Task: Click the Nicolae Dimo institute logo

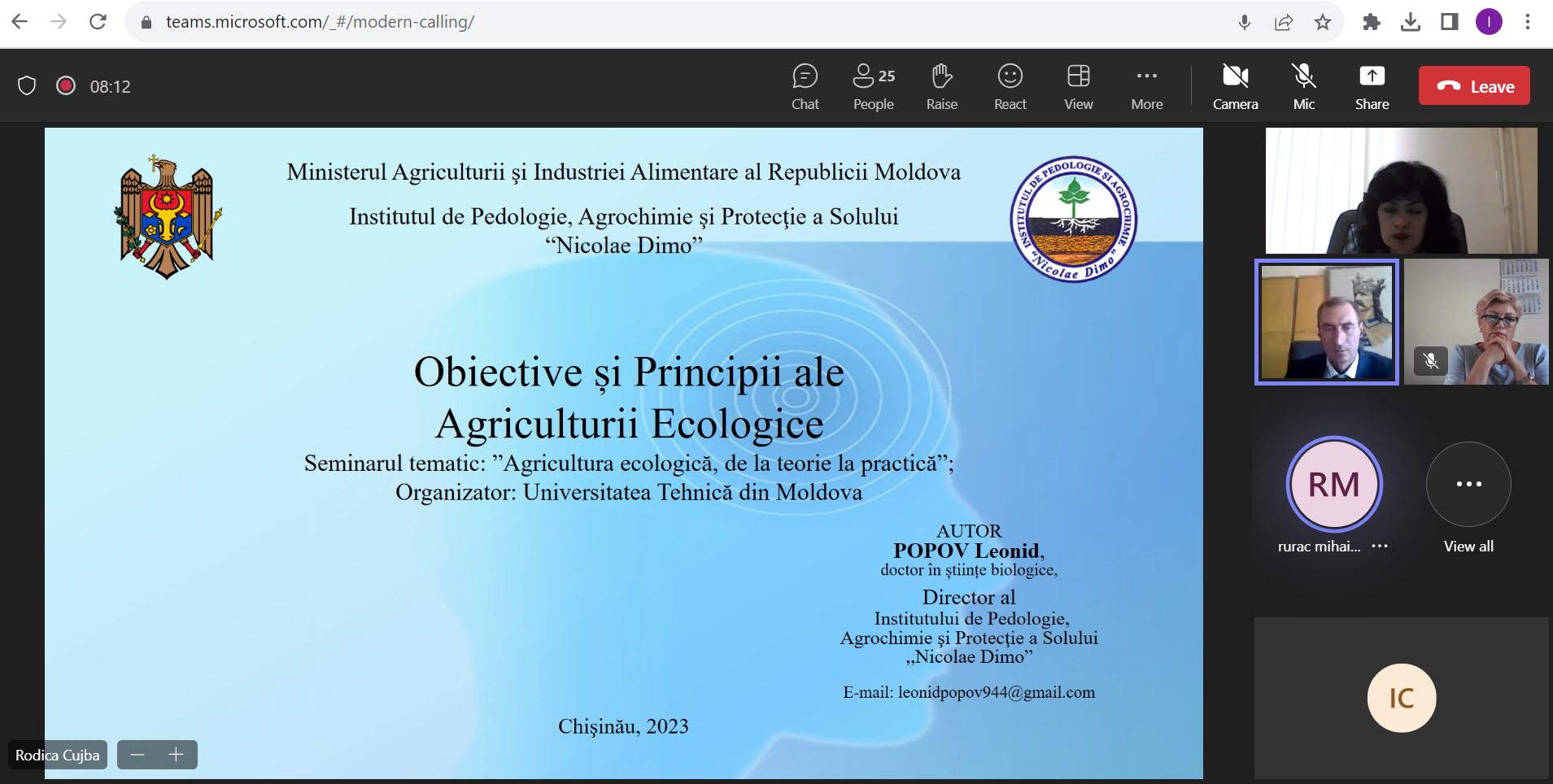Action: pyautogui.click(x=1073, y=219)
